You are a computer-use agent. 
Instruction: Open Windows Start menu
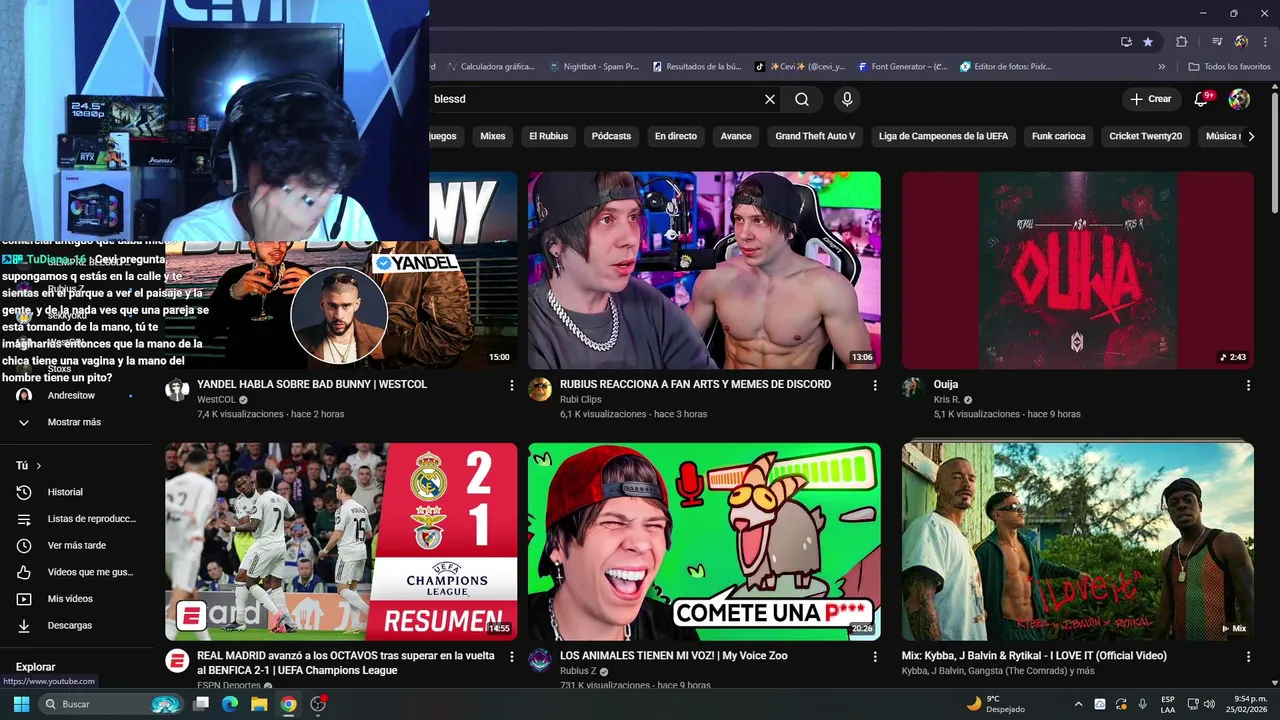click(21, 704)
